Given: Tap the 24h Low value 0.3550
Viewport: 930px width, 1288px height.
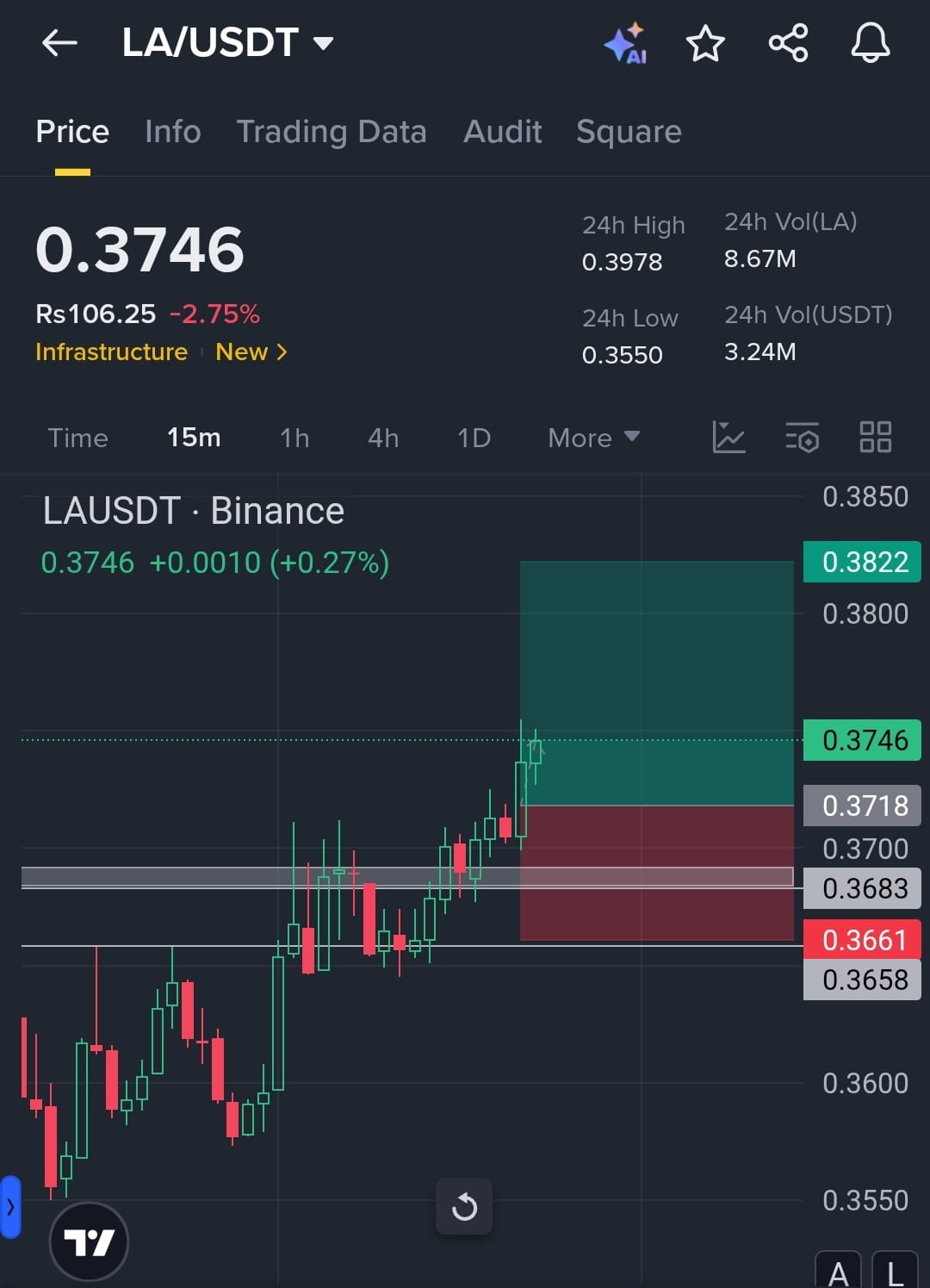Looking at the screenshot, I should [x=622, y=355].
